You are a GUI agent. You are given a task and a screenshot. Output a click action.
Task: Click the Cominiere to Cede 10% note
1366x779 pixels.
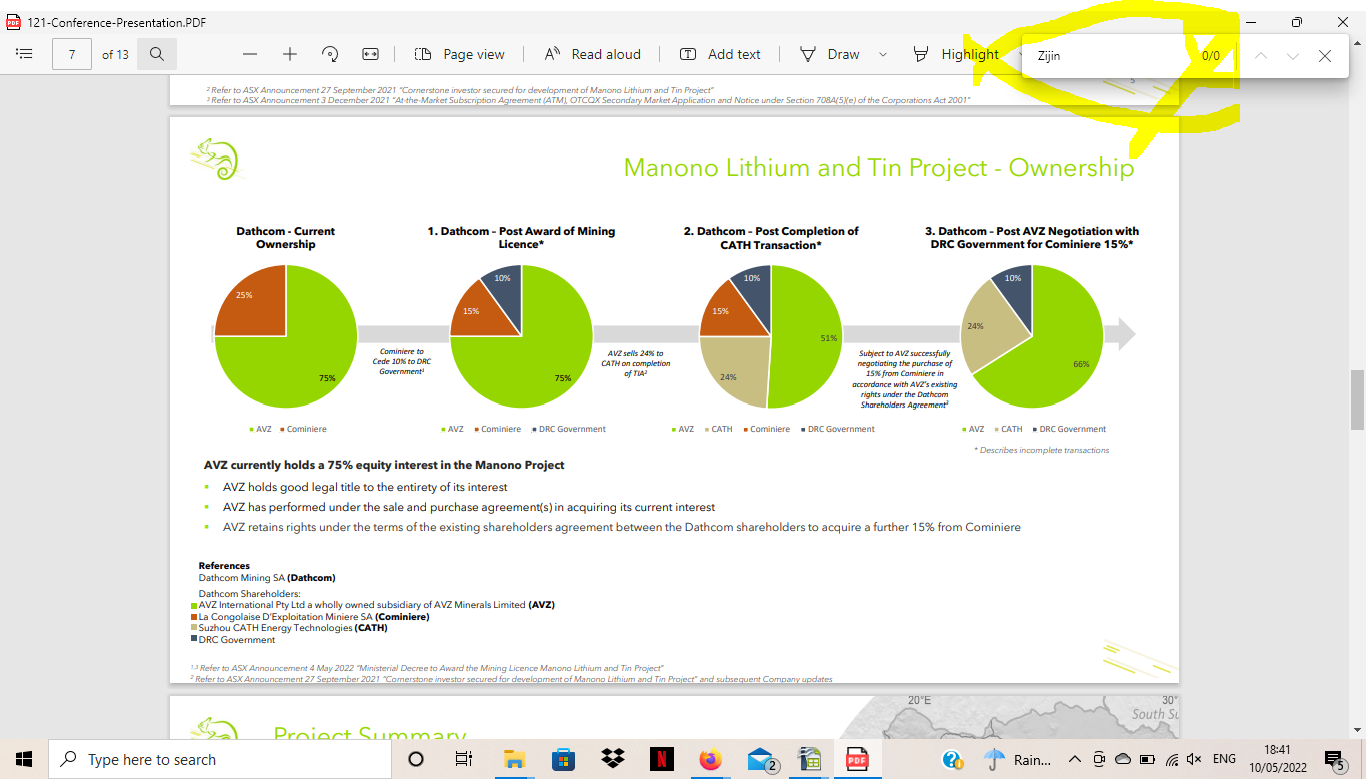tap(402, 361)
